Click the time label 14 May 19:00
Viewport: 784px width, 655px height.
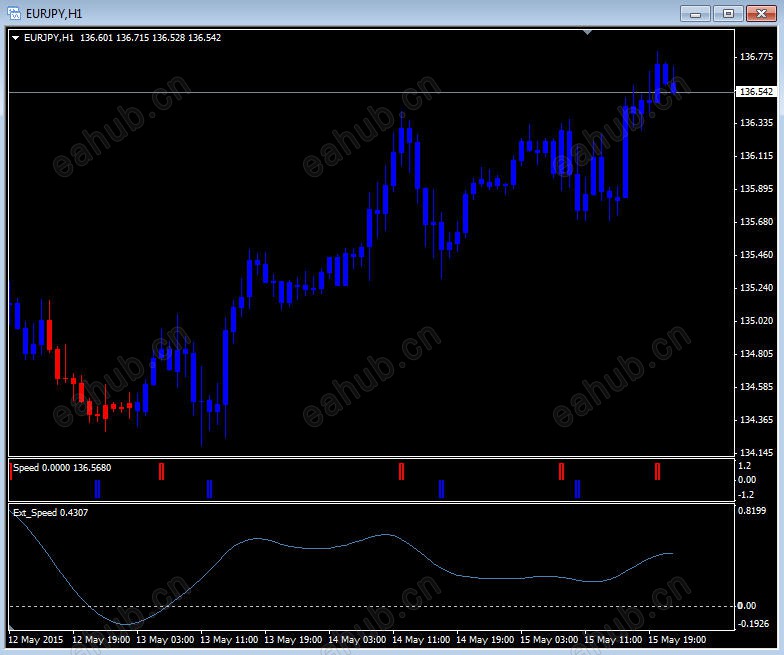coord(485,640)
